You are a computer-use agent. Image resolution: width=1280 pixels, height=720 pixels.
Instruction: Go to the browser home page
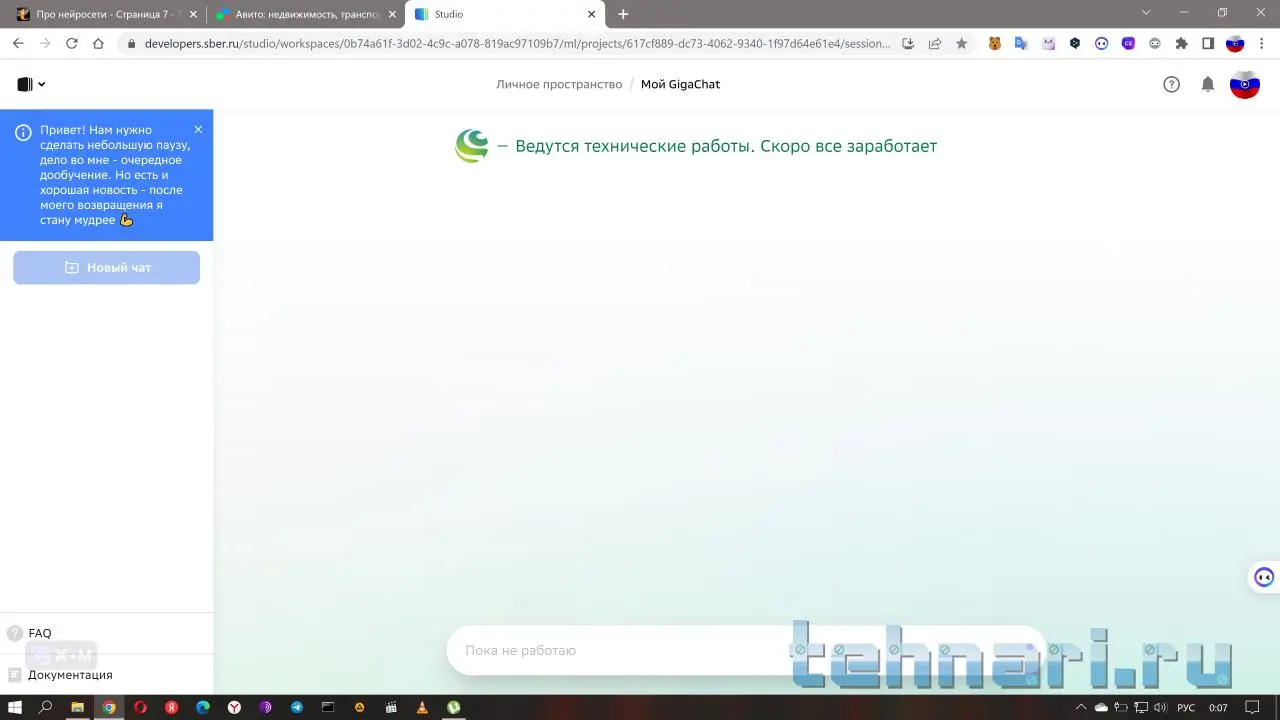coord(98,44)
